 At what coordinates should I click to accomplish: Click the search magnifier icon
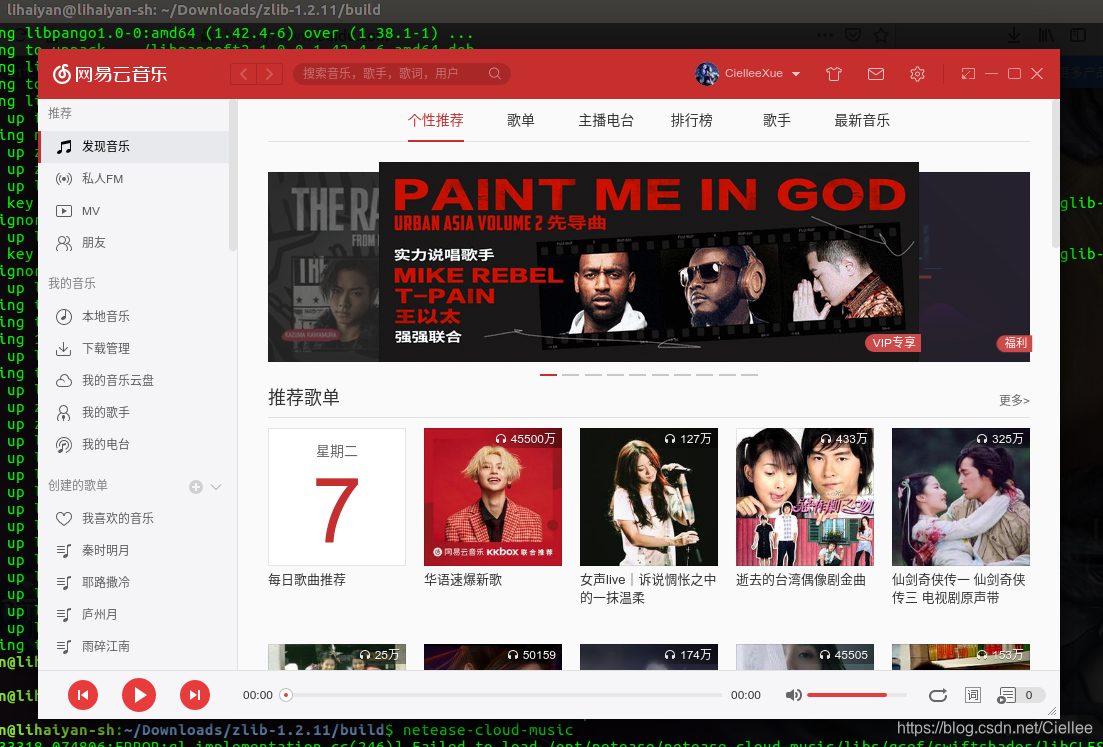coord(495,73)
